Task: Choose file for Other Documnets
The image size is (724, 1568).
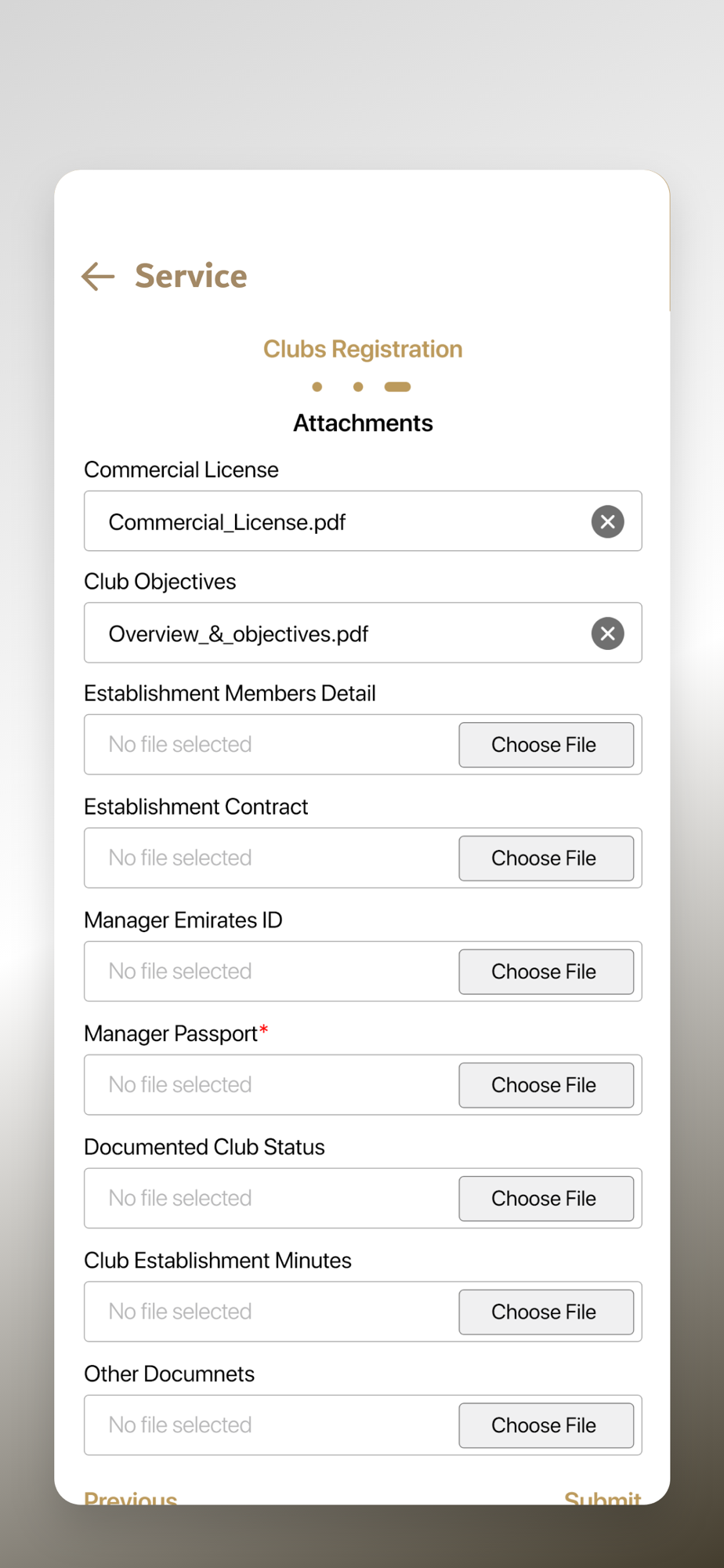Action: click(x=546, y=1425)
